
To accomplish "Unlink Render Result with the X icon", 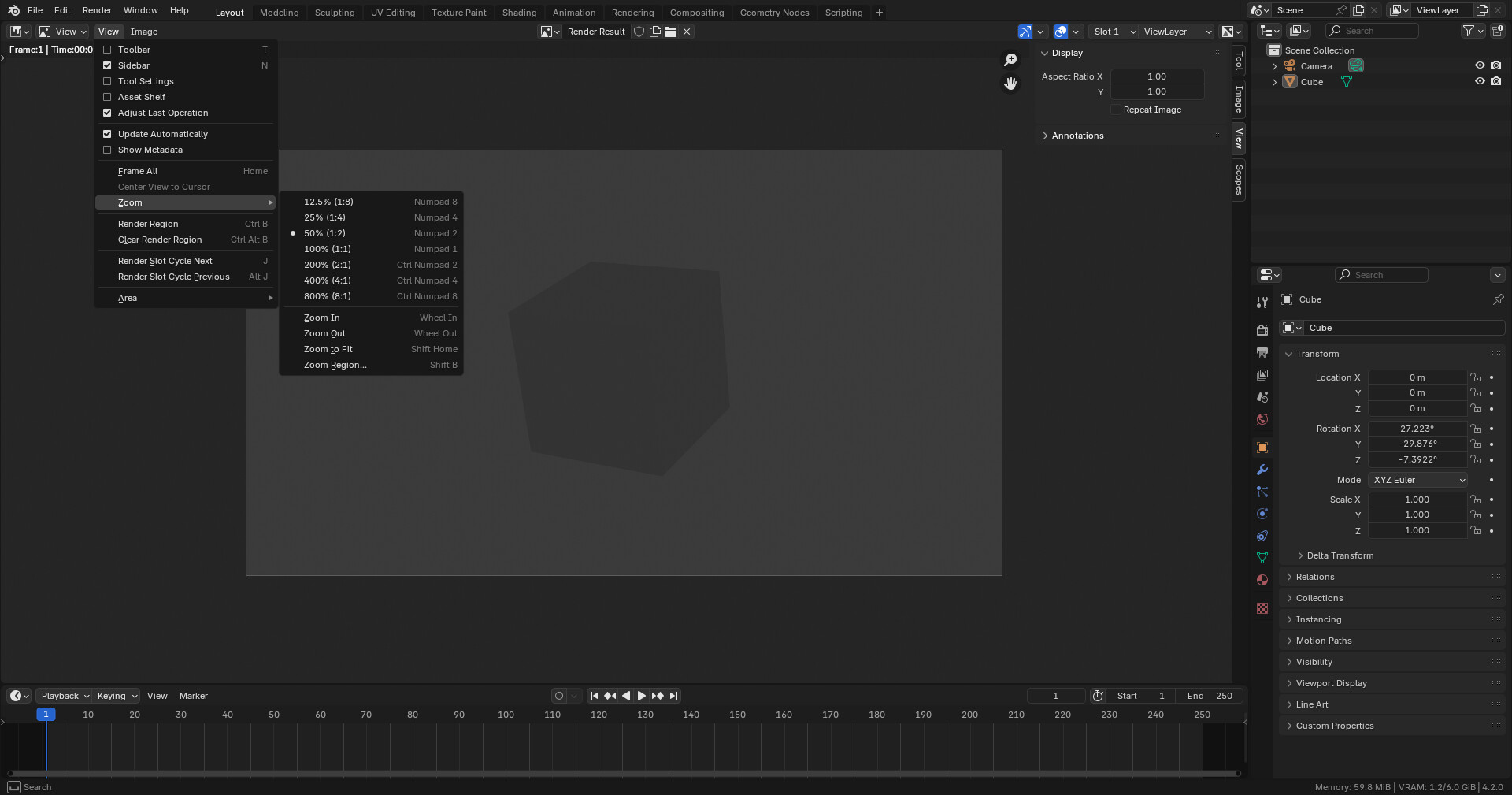I will [687, 32].
